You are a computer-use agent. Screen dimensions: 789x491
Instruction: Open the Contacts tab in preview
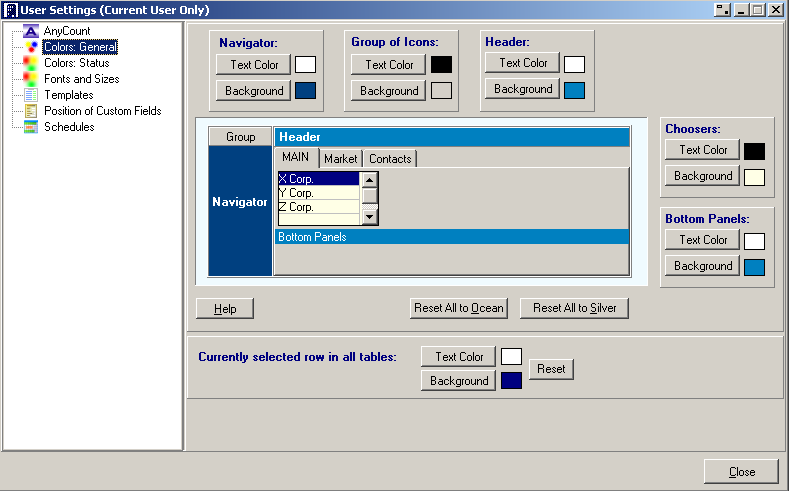click(389, 159)
